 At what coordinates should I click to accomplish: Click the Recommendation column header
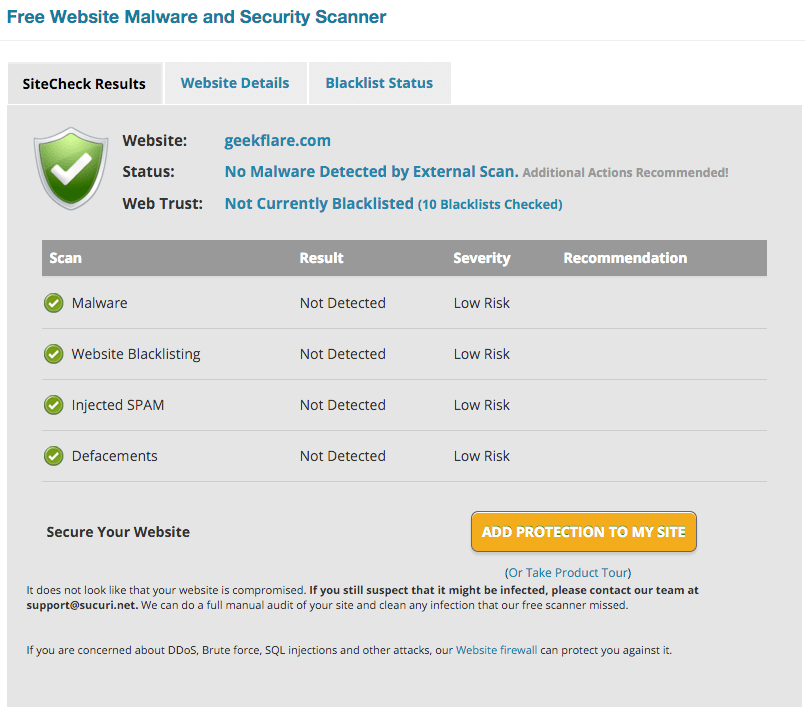coord(625,258)
